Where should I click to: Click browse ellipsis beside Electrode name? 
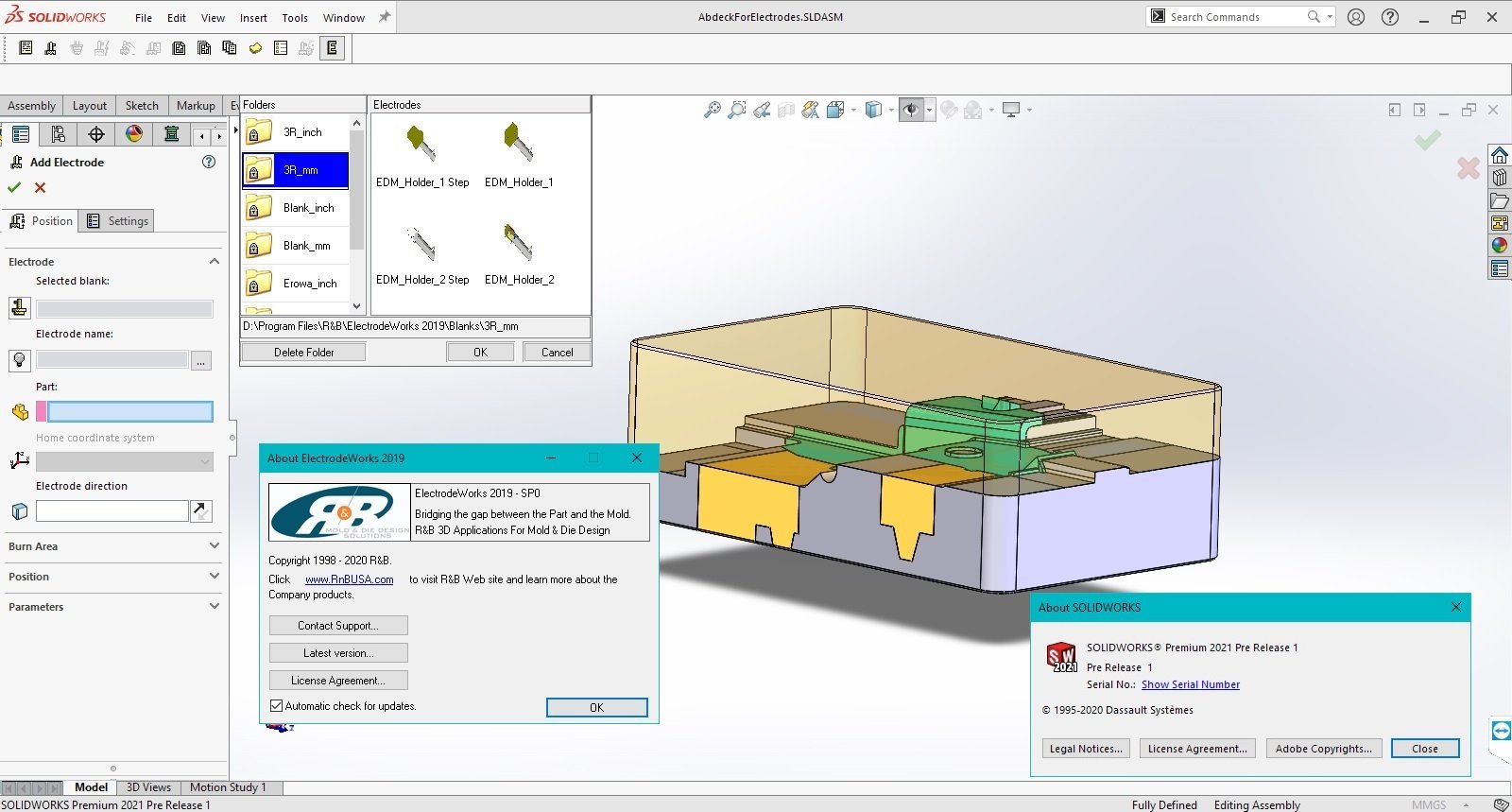(x=201, y=360)
